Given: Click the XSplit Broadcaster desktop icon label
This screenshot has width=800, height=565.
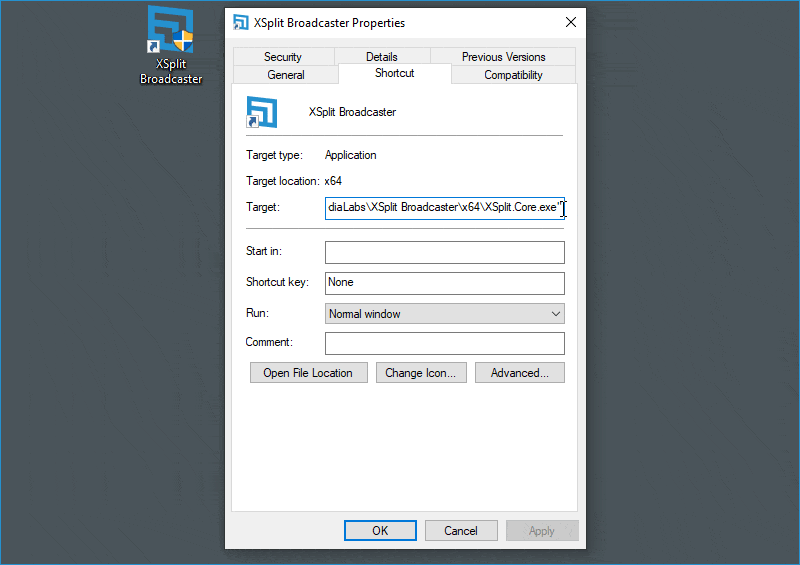Looking at the screenshot, I should coord(171,71).
